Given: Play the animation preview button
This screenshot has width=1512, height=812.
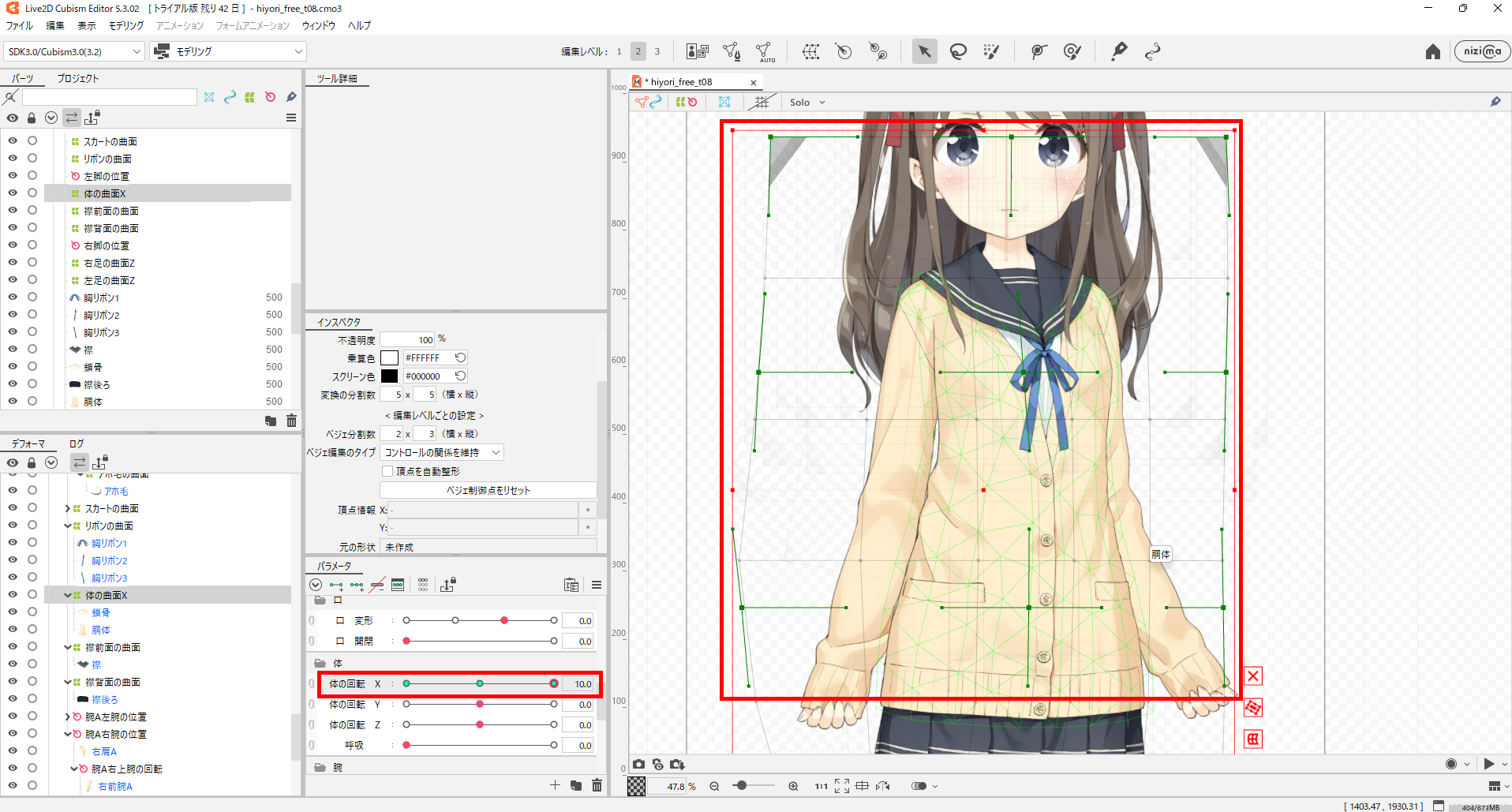Looking at the screenshot, I should pos(1488,764).
